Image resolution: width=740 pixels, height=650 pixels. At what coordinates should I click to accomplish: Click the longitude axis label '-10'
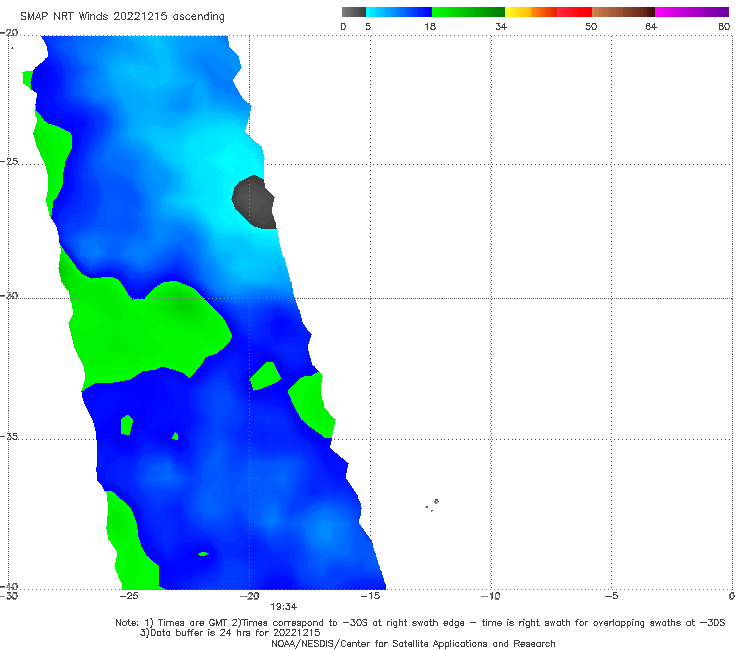tap(491, 596)
